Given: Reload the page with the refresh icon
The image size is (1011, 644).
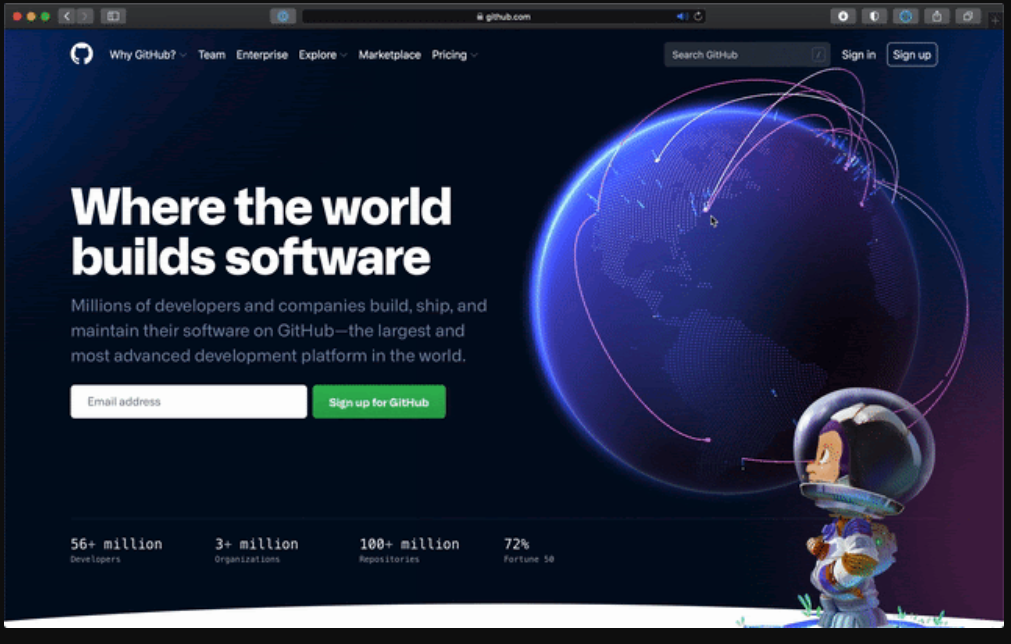Looking at the screenshot, I should [698, 17].
